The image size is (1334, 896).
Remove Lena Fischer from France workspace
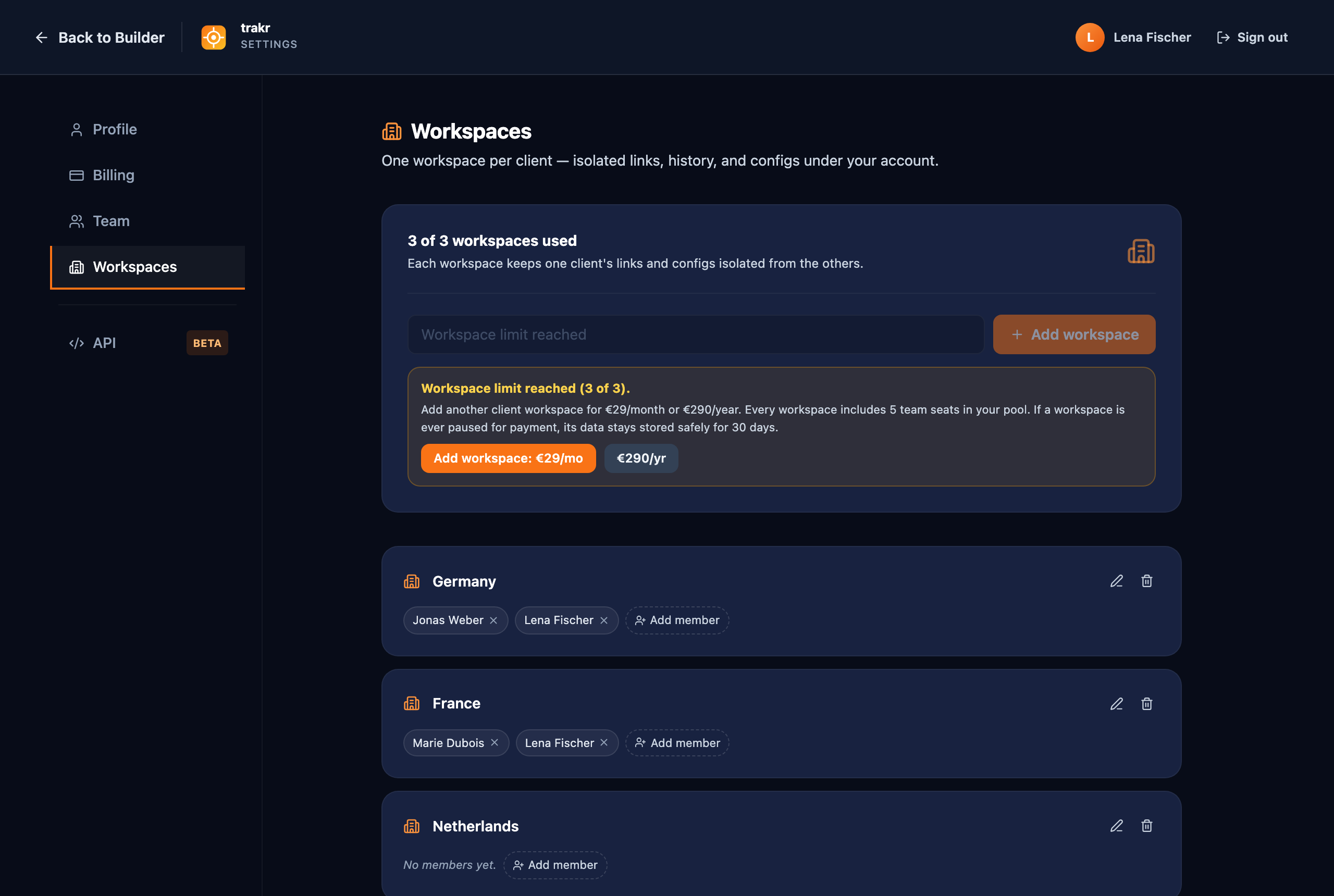click(603, 743)
